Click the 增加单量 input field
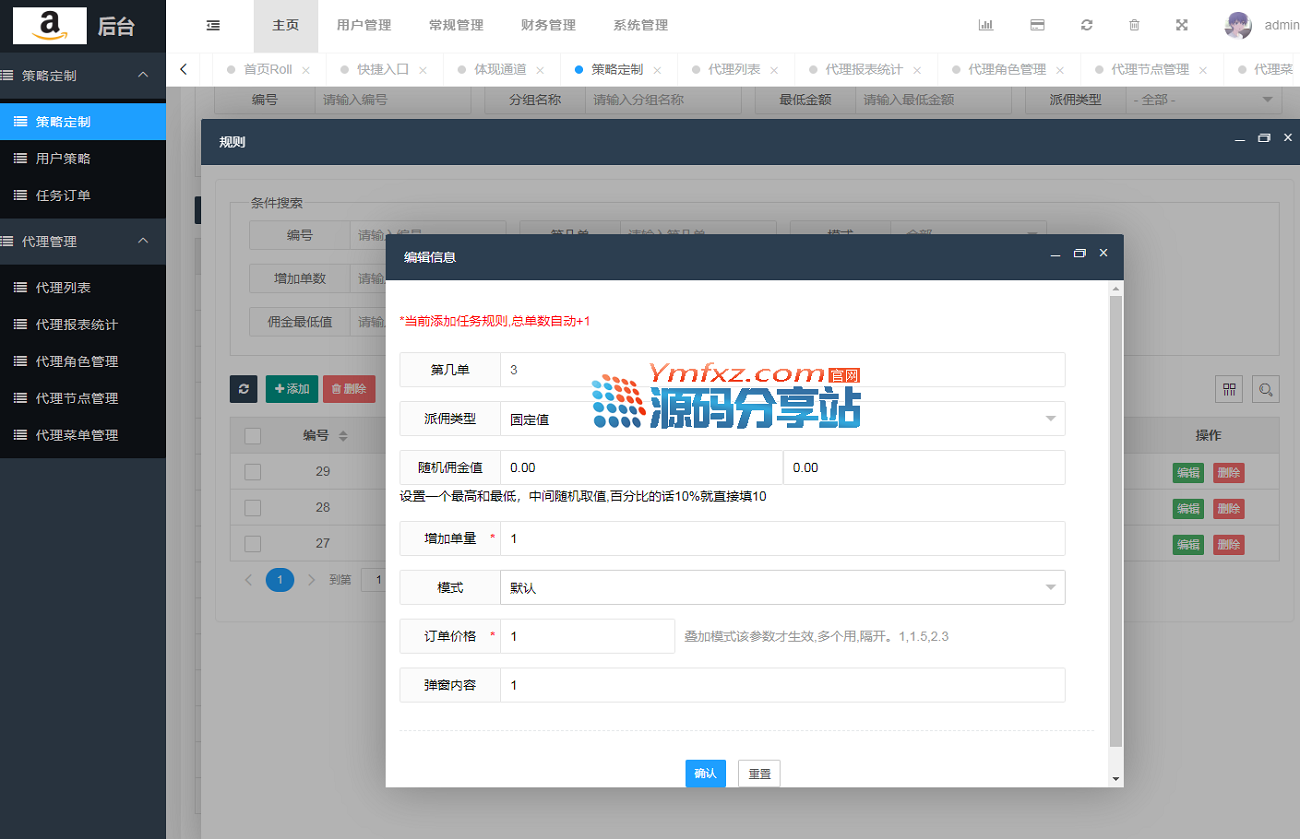The height and width of the screenshot is (839, 1300). coord(782,538)
